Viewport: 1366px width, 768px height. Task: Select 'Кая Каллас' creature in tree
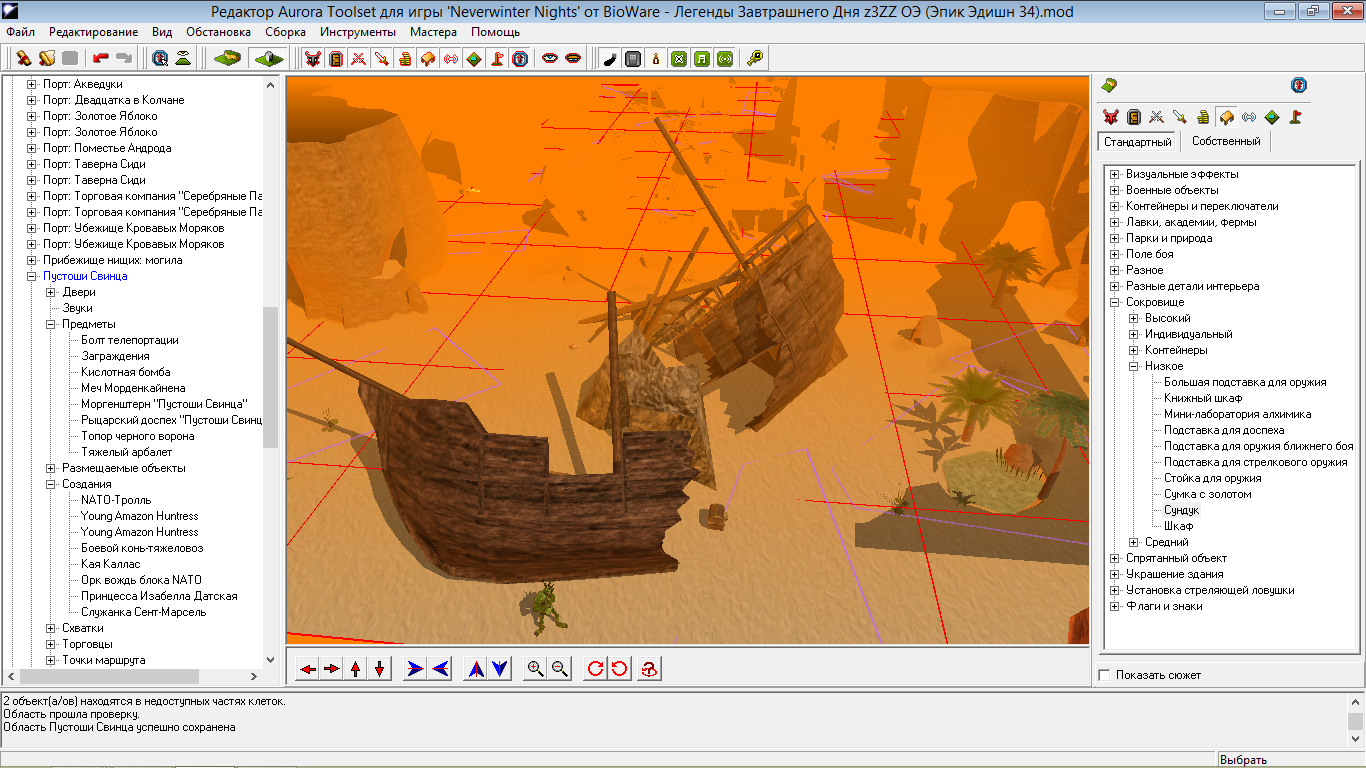pyautogui.click(x=111, y=564)
